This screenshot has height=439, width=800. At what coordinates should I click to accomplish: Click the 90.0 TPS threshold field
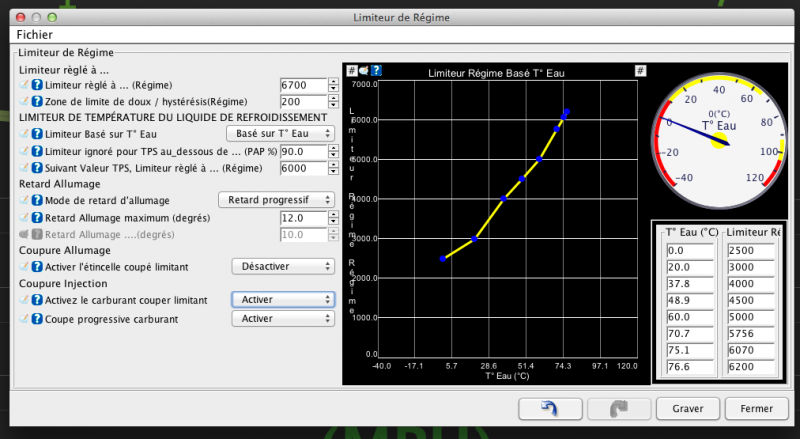304,152
